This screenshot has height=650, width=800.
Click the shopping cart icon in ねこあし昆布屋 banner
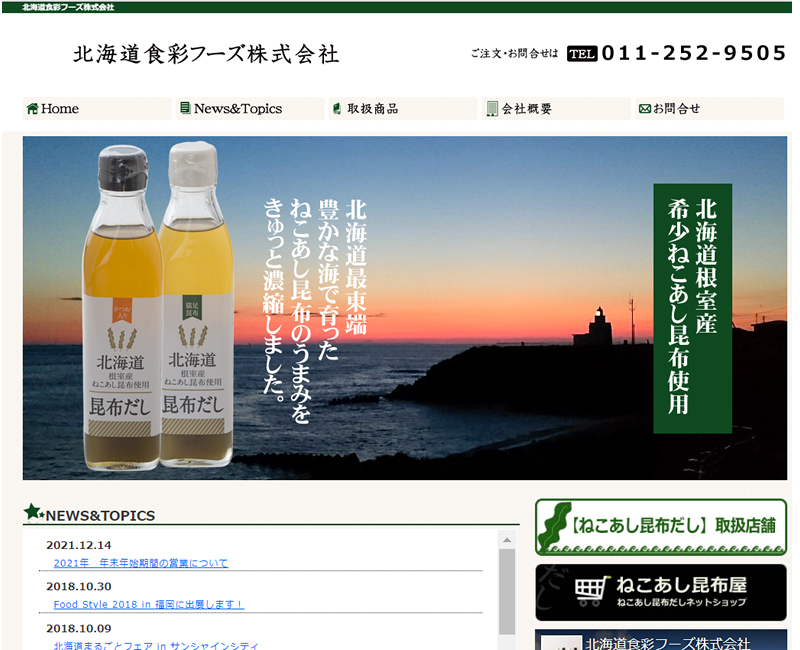pyautogui.click(x=592, y=591)
